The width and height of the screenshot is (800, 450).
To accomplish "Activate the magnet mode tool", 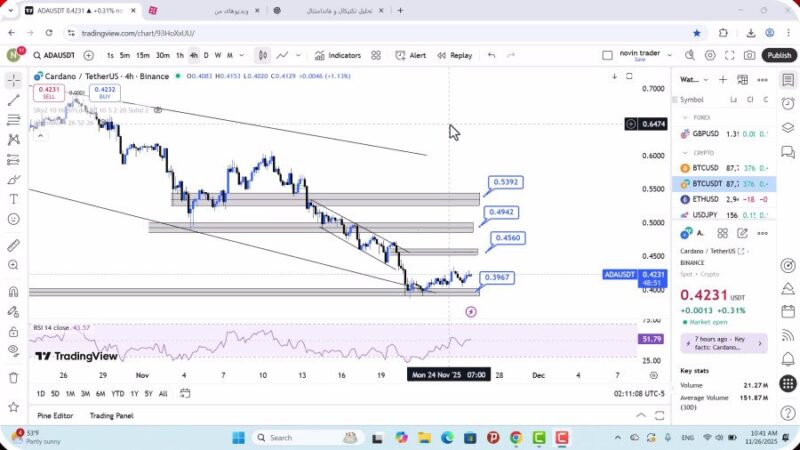I will click(x=14, y=291).
